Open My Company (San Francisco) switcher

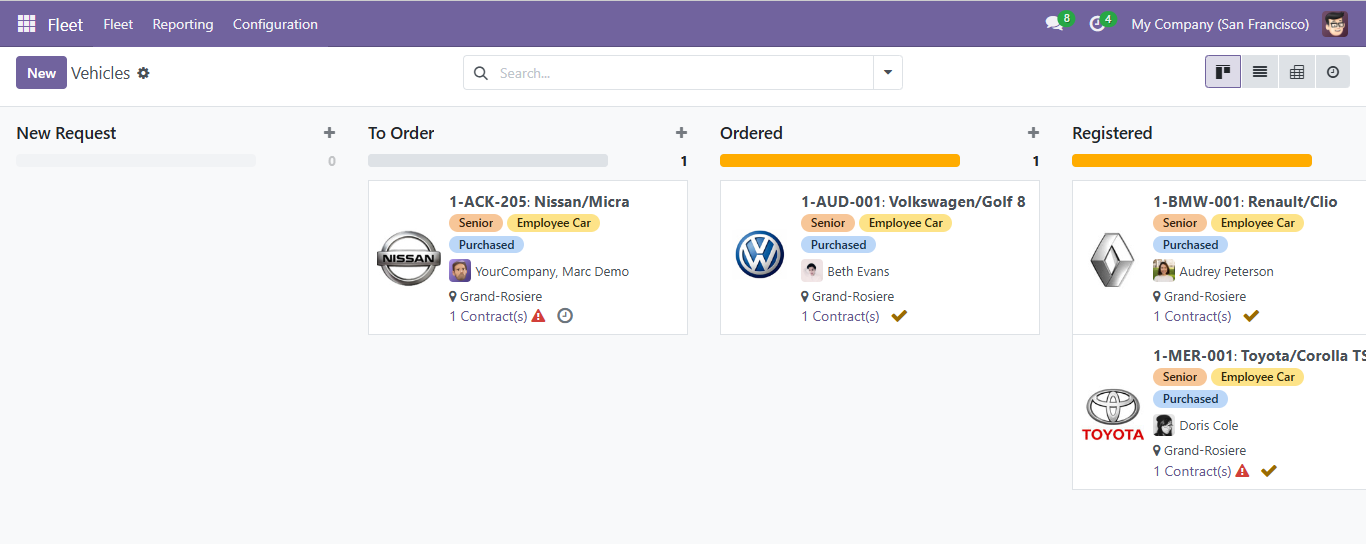coord(1219,24)
